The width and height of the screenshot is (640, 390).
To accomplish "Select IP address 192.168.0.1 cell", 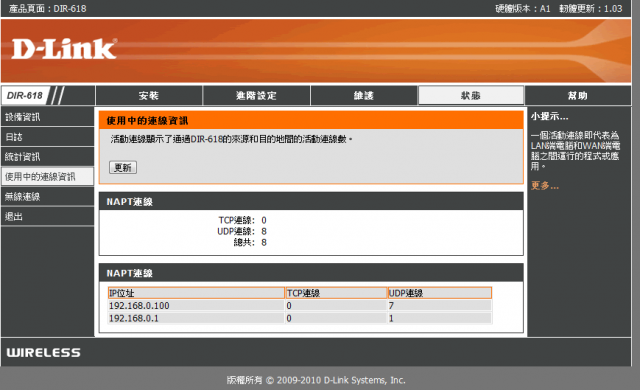I will coord(196,318).
